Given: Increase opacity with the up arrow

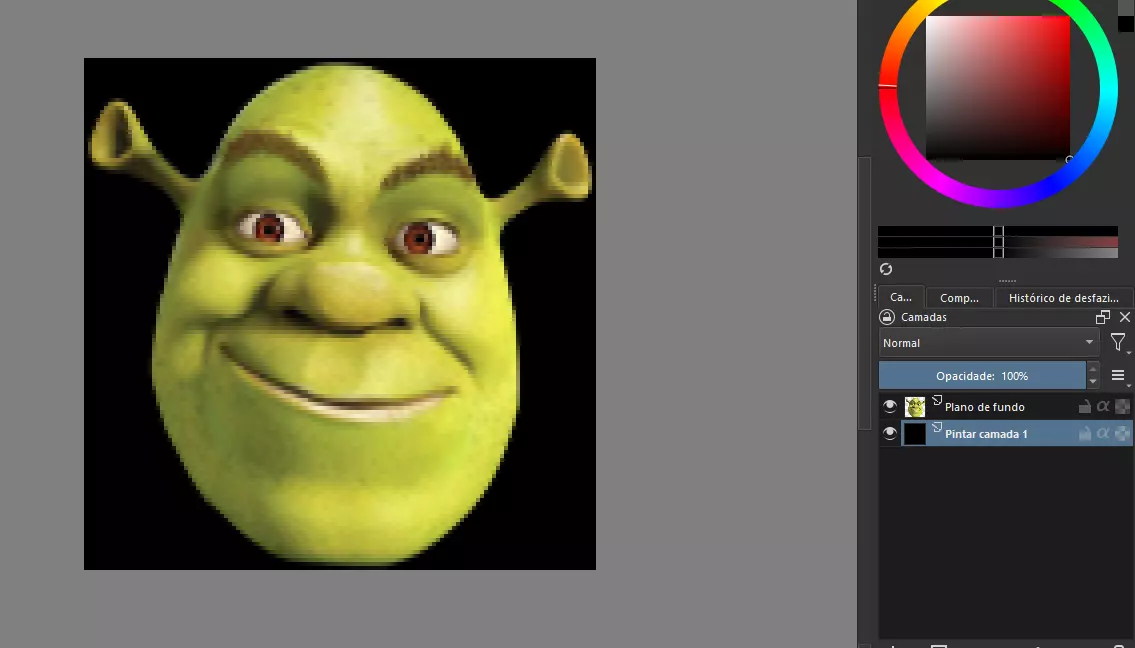Looking at the screenshot, I should click(1093, 370).
